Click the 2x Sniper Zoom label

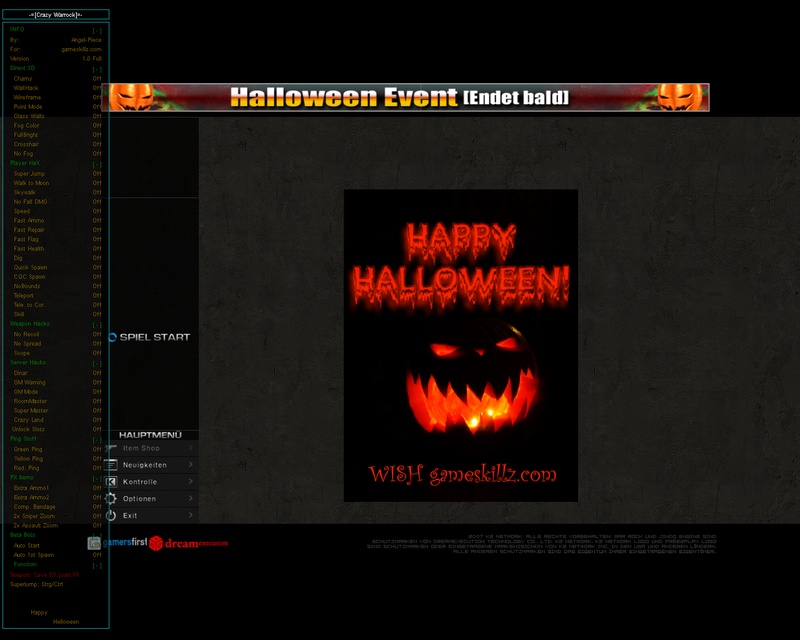coord(34,516)
